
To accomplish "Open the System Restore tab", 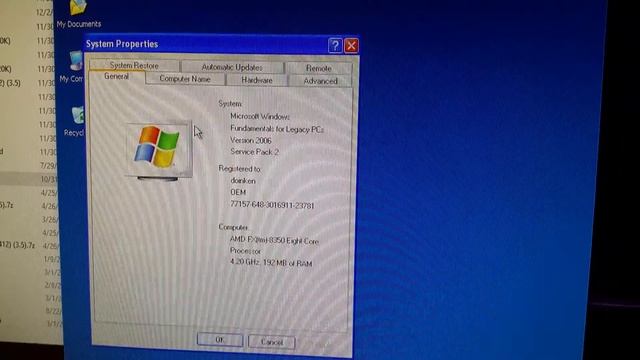I will point(134,65).
